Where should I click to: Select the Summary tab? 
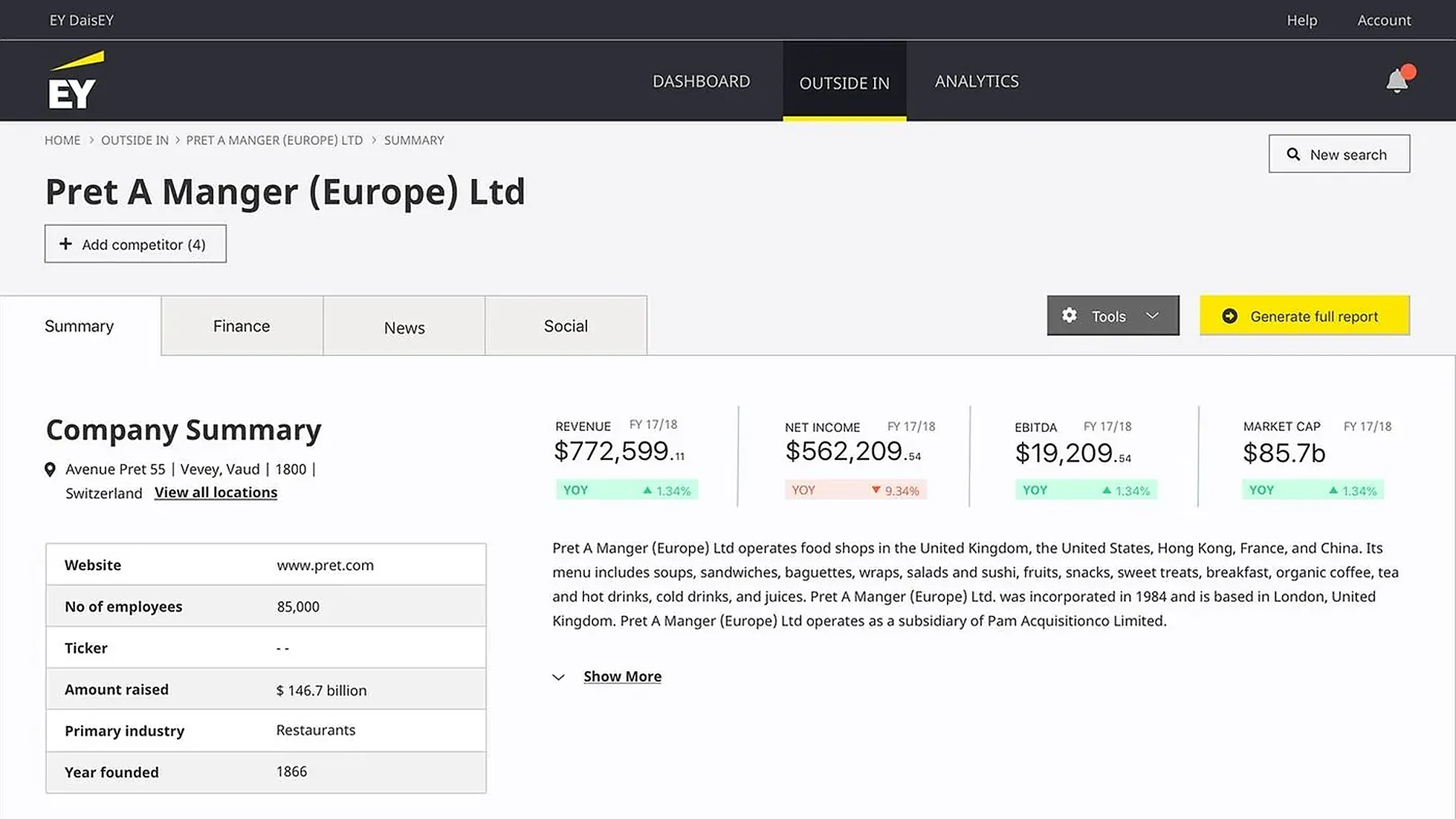click(x=80, y=326)
